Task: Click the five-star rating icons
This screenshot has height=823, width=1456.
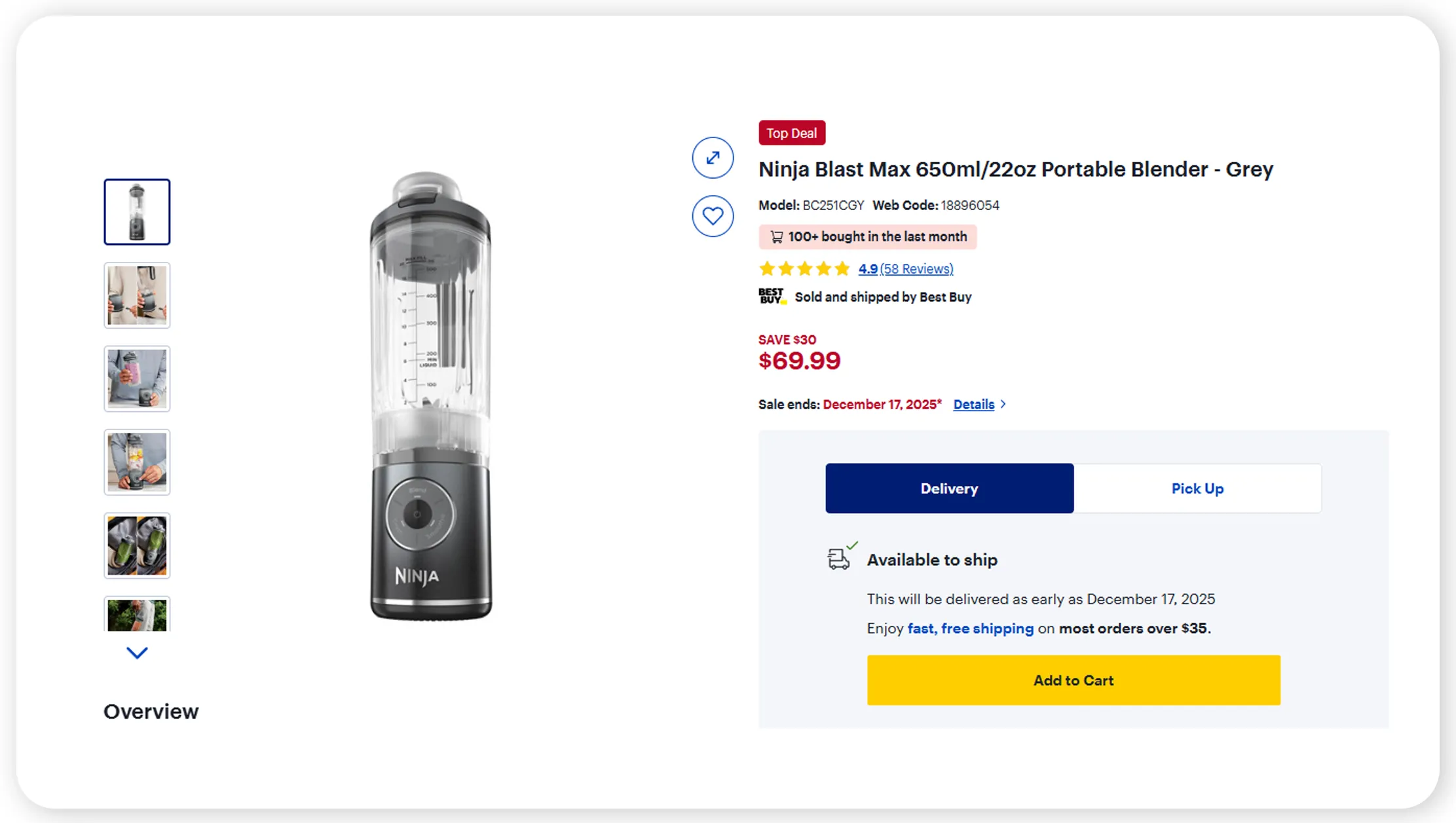Action: tap(804, 268)
